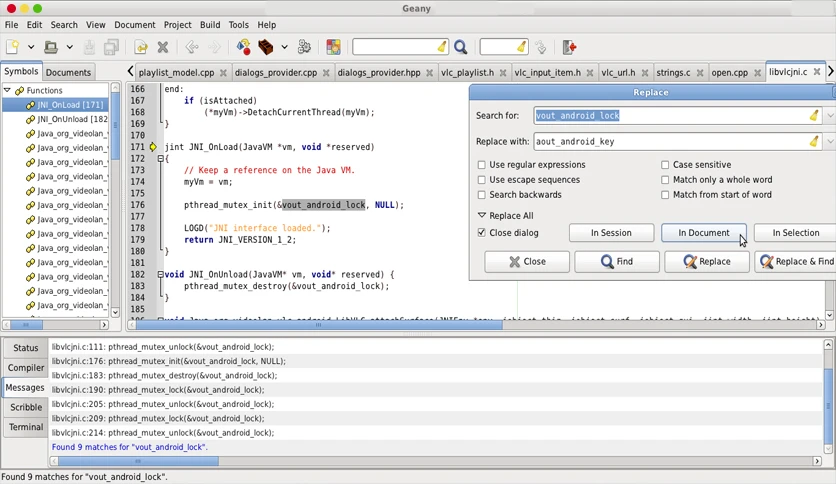Switch to the Terminal message tab

pos(26,427)
